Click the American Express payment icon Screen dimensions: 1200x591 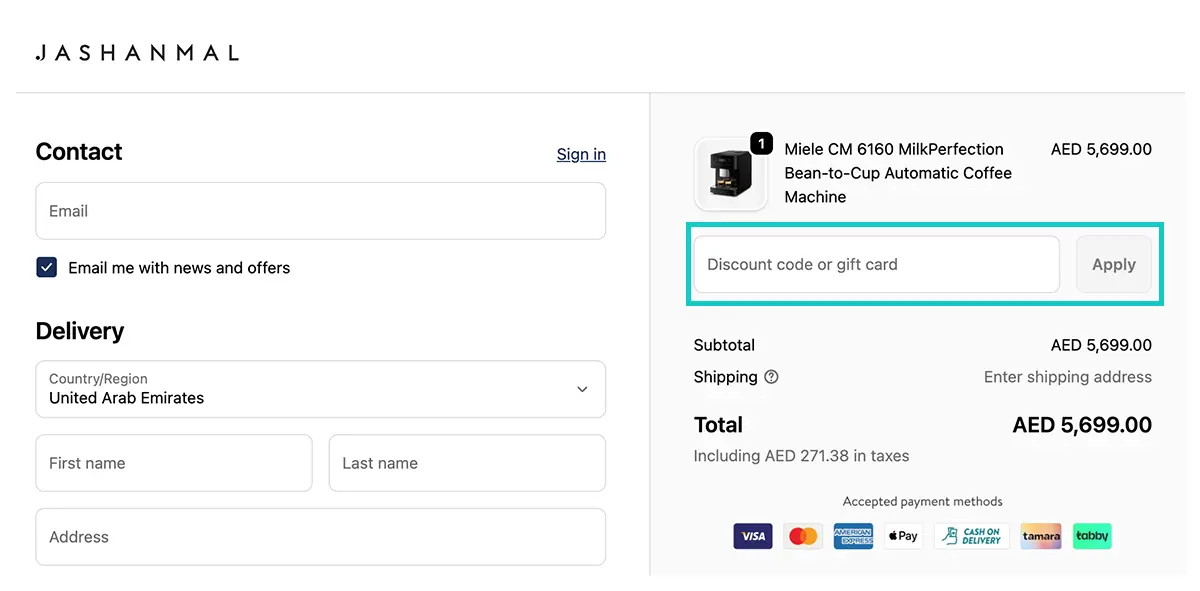(853, 536)
